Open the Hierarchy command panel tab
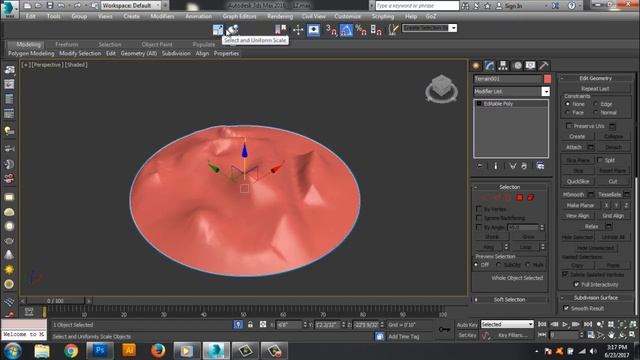Viewport: 640px width, 360px height. (503, 66)
